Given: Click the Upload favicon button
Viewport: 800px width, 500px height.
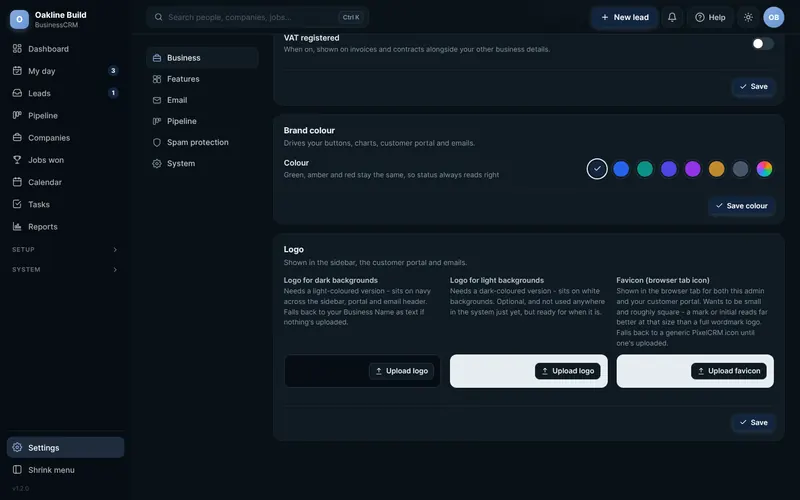Looking at the screenshot, I should pos(729,371).
